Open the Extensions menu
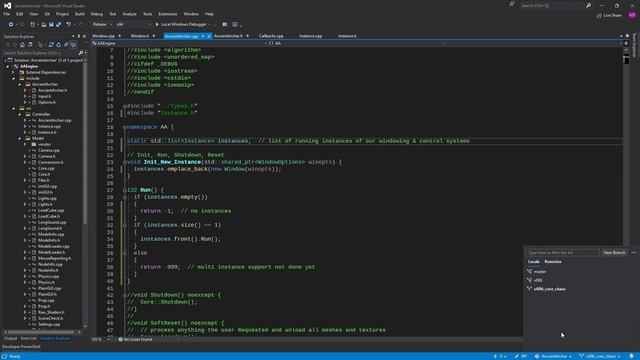 click(x=168, y=14)
